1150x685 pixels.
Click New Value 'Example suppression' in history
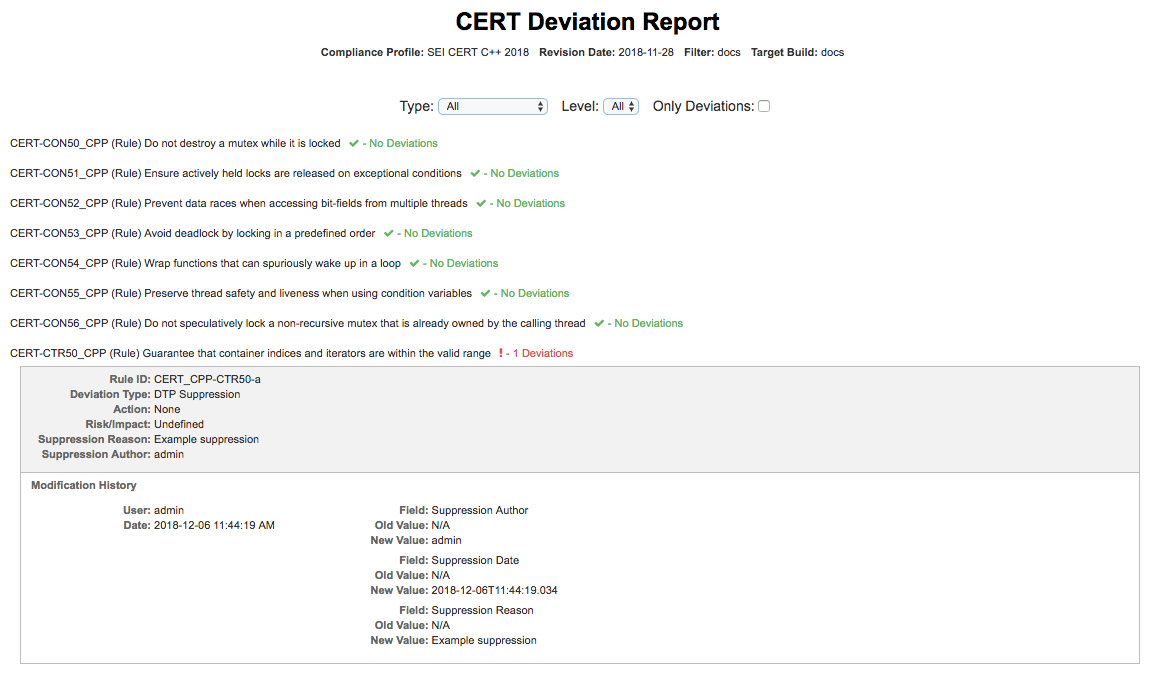tap(484, 641)
